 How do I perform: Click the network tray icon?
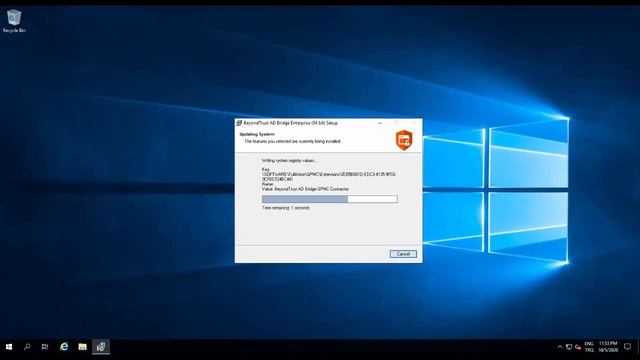[x=569, y=347]
